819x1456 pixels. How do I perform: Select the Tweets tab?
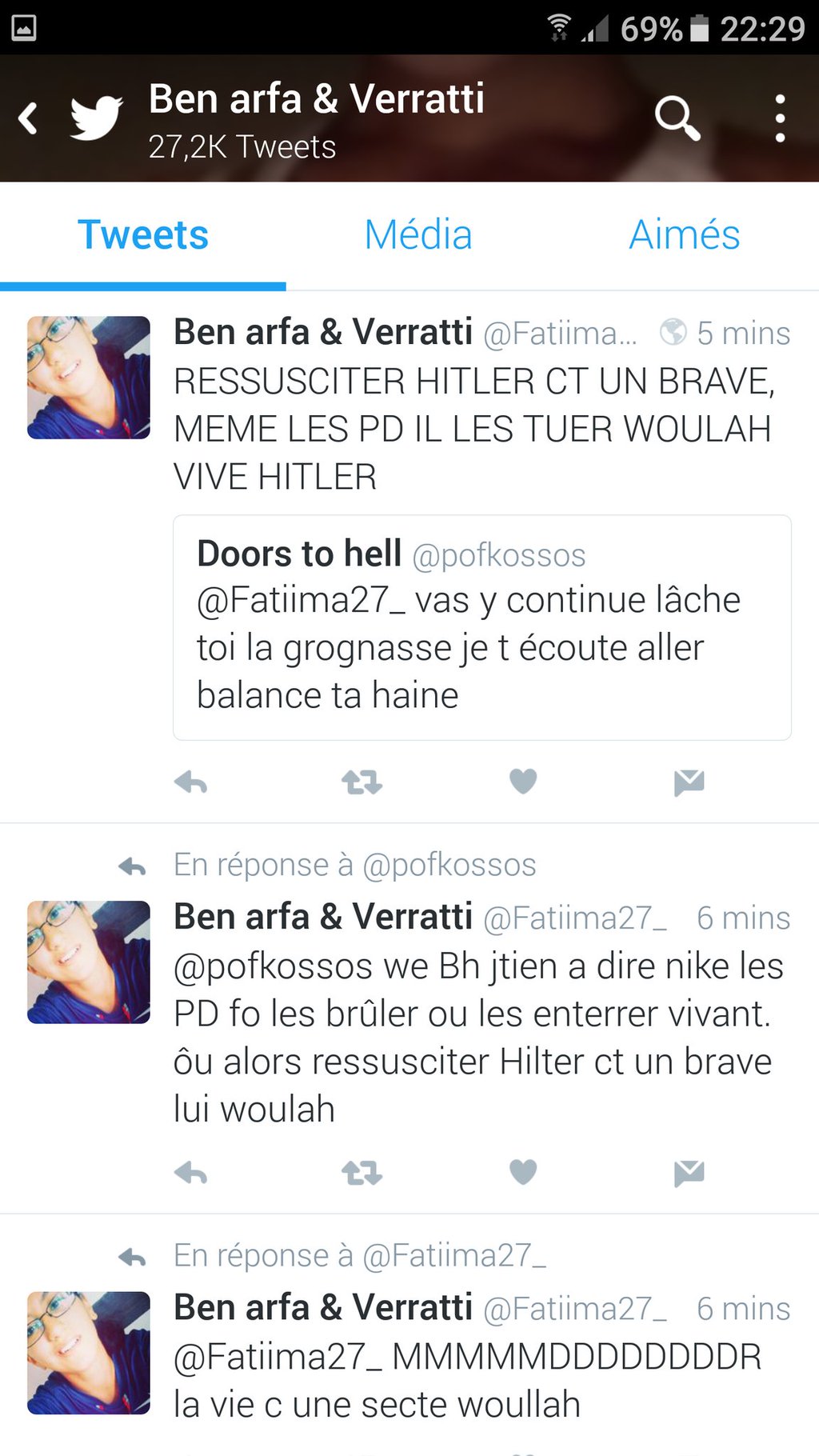[x=143, y=234]
